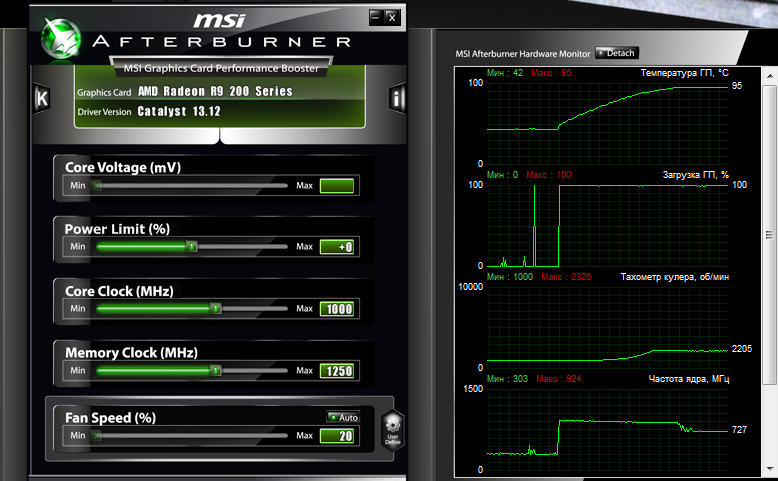Click the 'Макс : 2326' fan reading
The height and width of the screenshot is (481, 778).
566,277
